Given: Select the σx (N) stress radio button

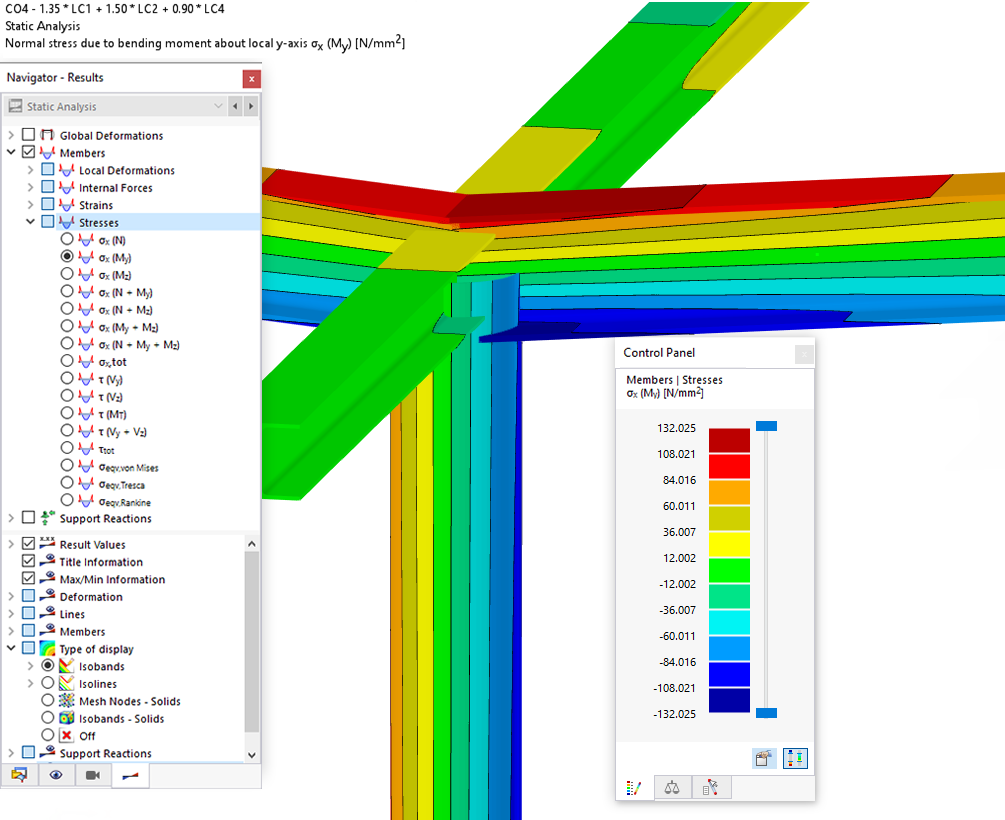Looking at the screenshot, I should 67,239.
